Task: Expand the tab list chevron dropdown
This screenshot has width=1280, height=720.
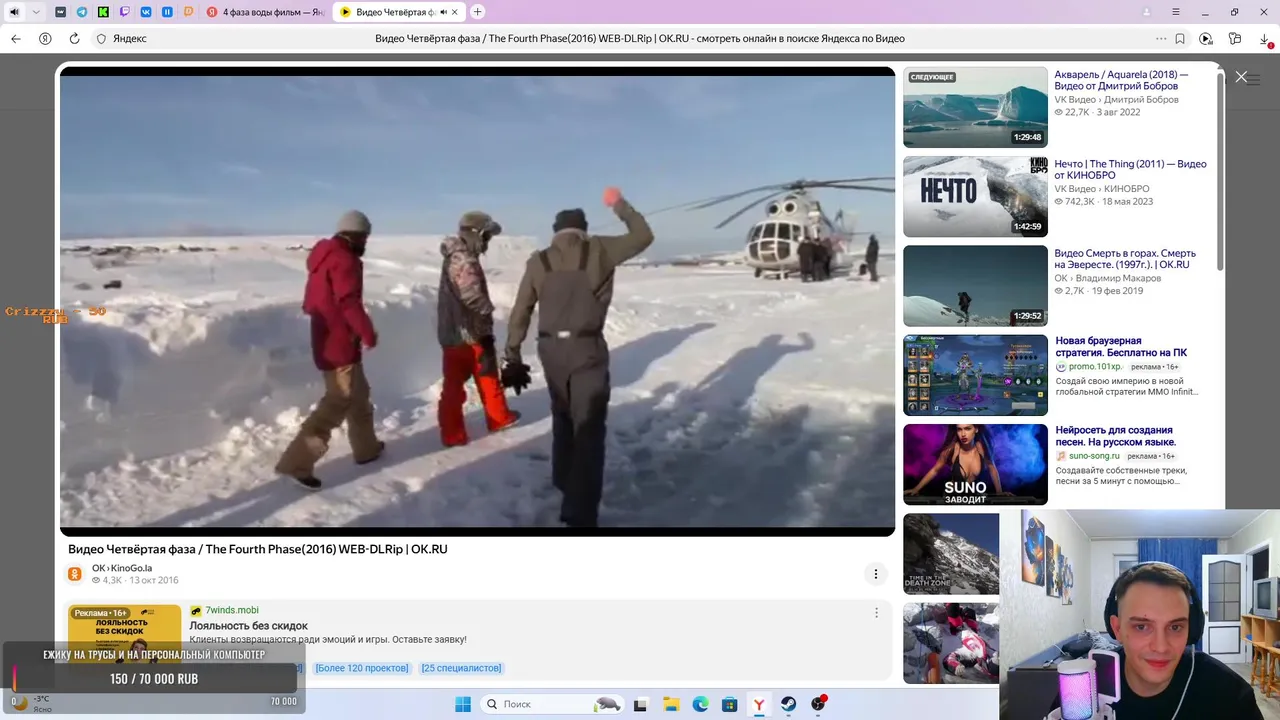Action: (x=37, y=12)
